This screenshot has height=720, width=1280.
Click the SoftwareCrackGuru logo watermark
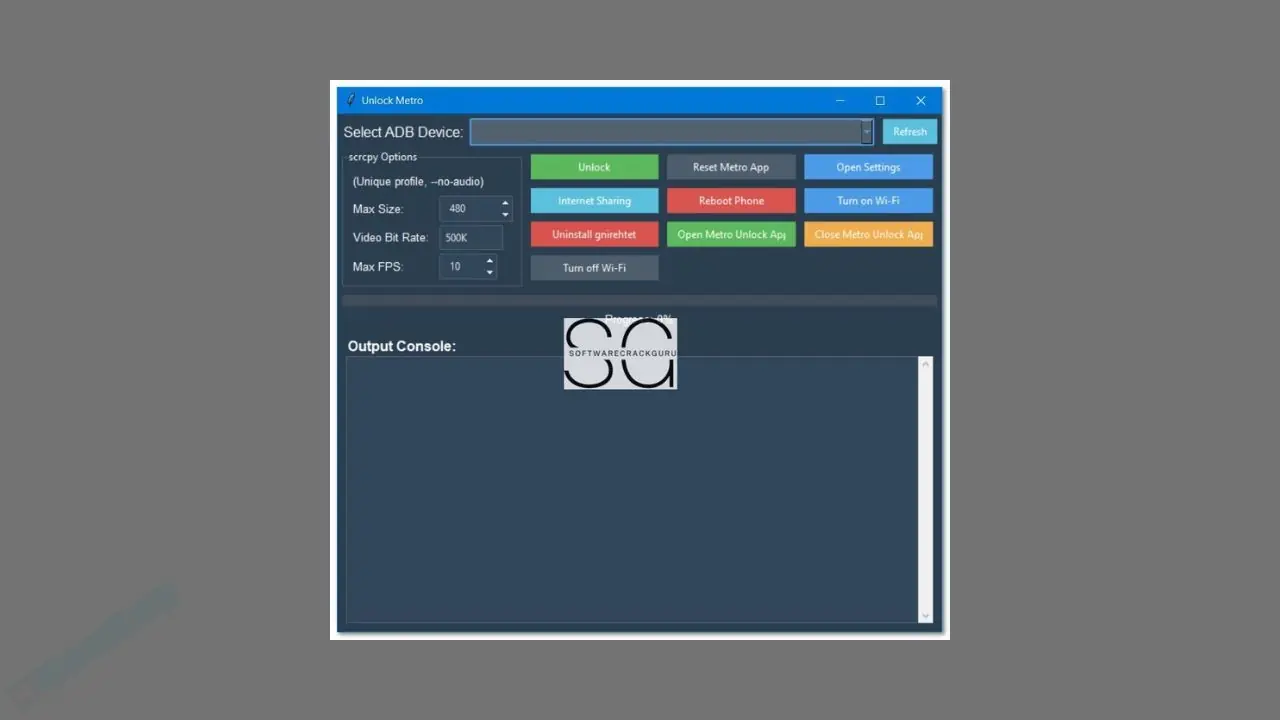[620, 354]
